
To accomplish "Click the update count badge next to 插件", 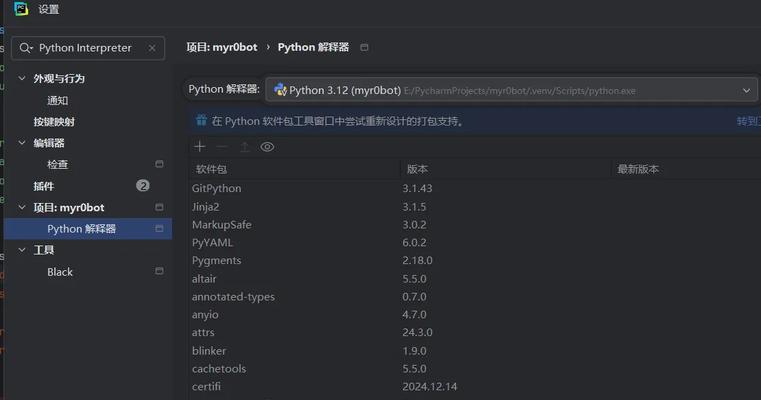I will click(x=143, y=185).
